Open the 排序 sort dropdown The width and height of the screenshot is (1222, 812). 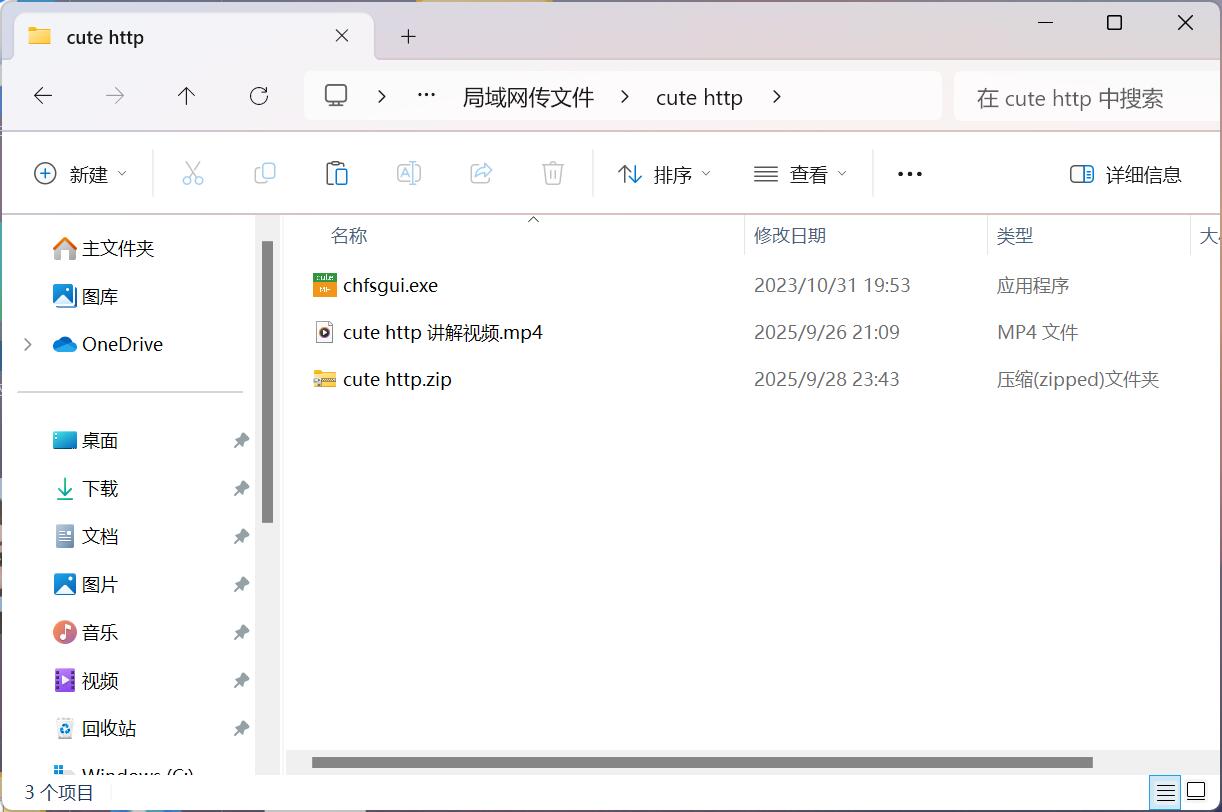point(664,174)
